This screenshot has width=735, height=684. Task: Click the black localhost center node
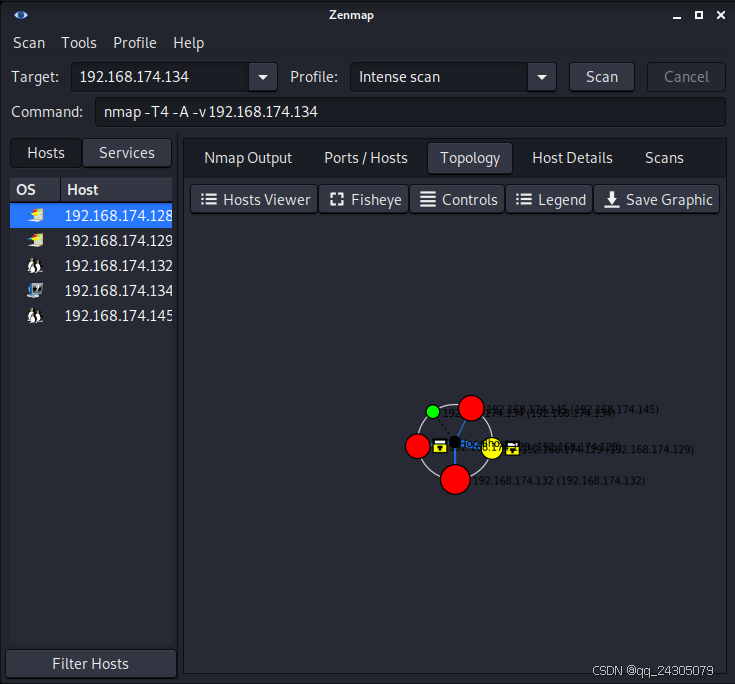[455, 442]
